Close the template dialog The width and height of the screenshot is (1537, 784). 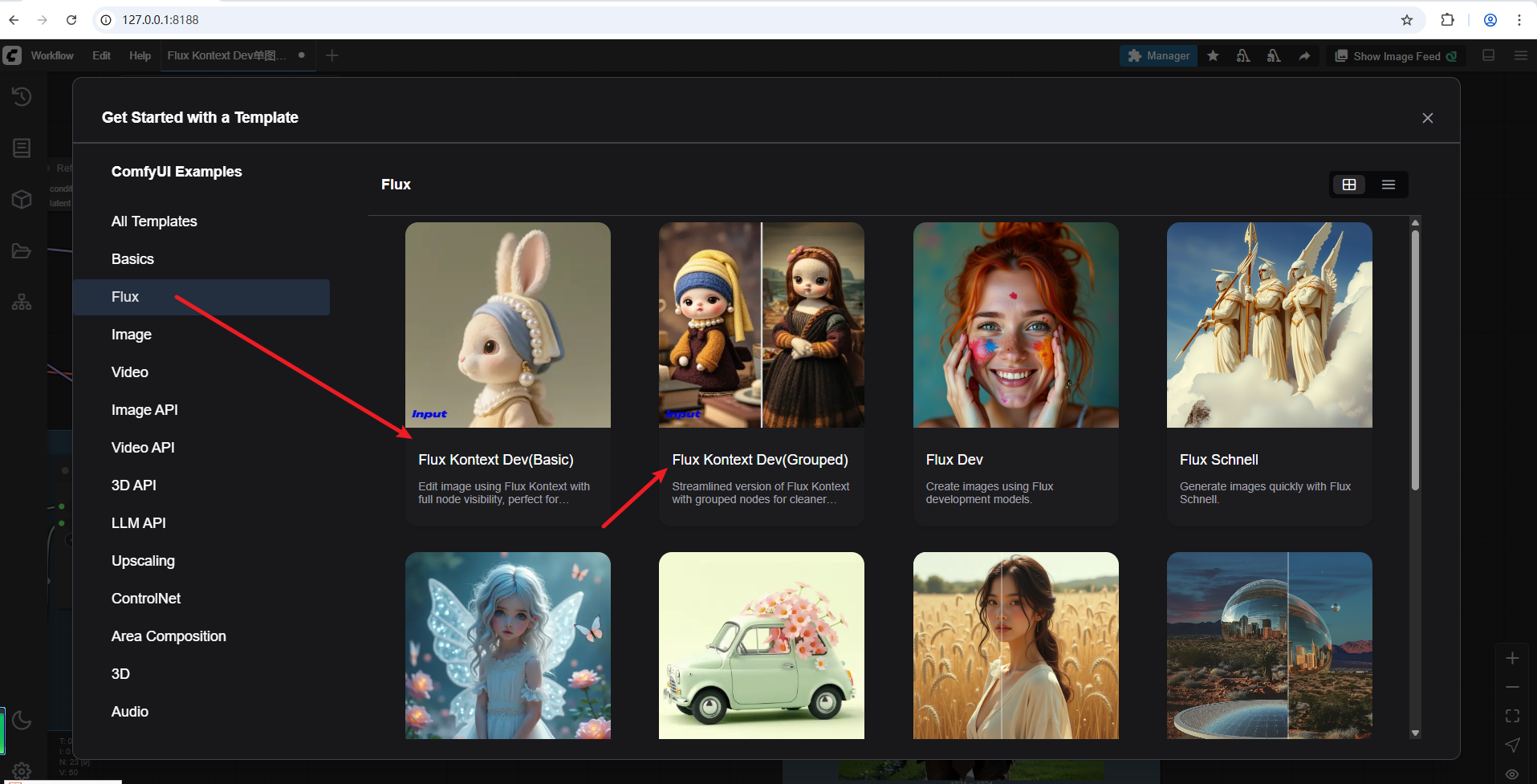pos(1428,118)
